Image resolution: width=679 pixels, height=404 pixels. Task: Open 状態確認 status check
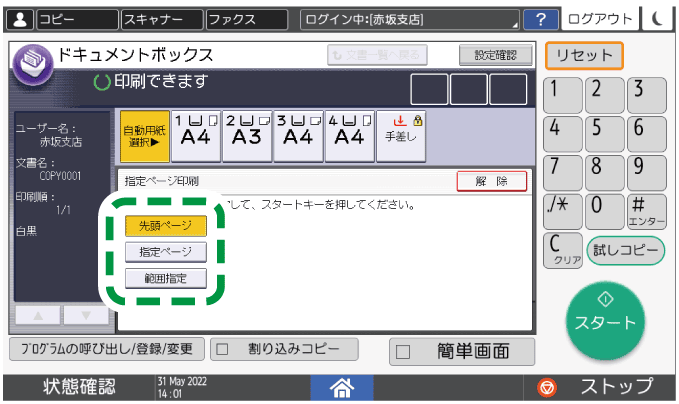(x=79, y=387)
